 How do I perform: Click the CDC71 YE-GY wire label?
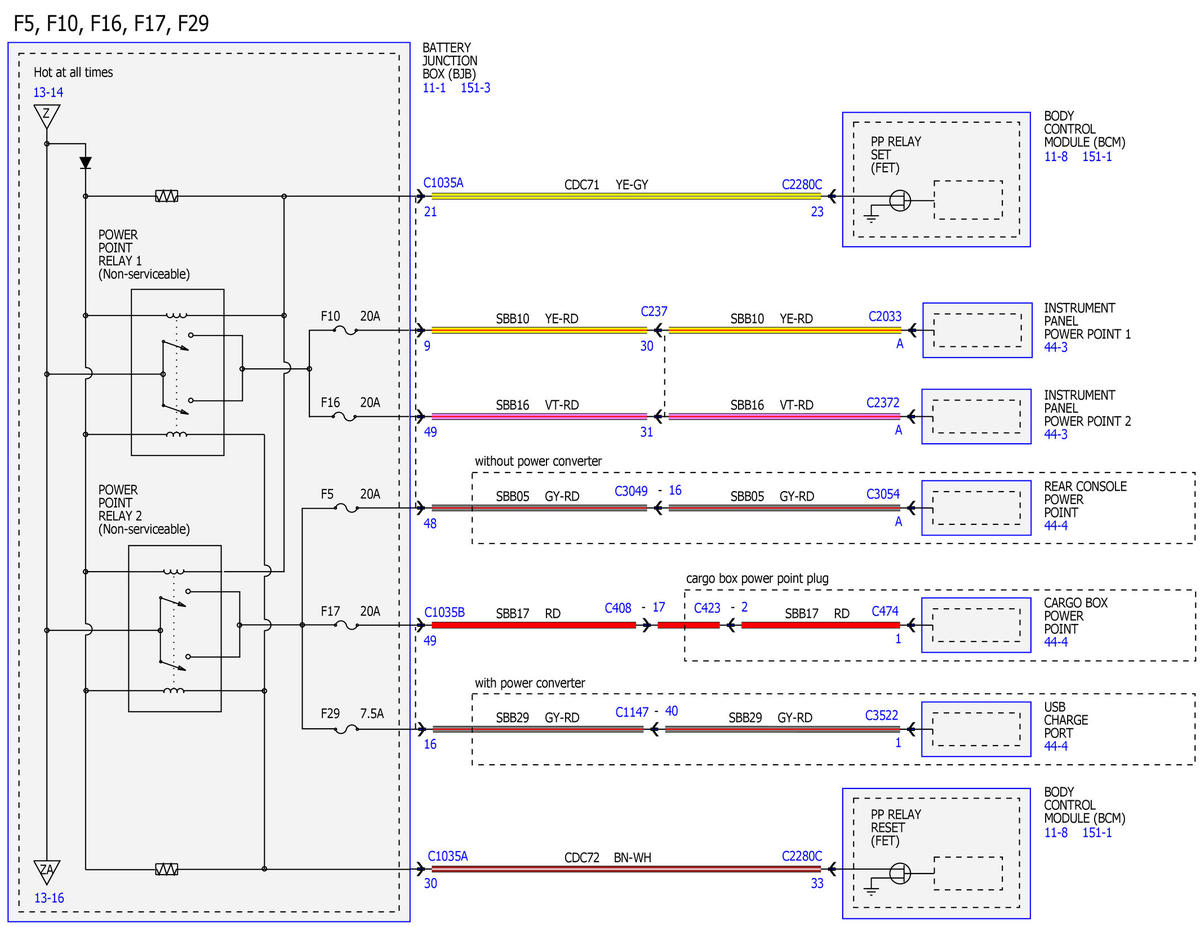(x=605, y=185)
